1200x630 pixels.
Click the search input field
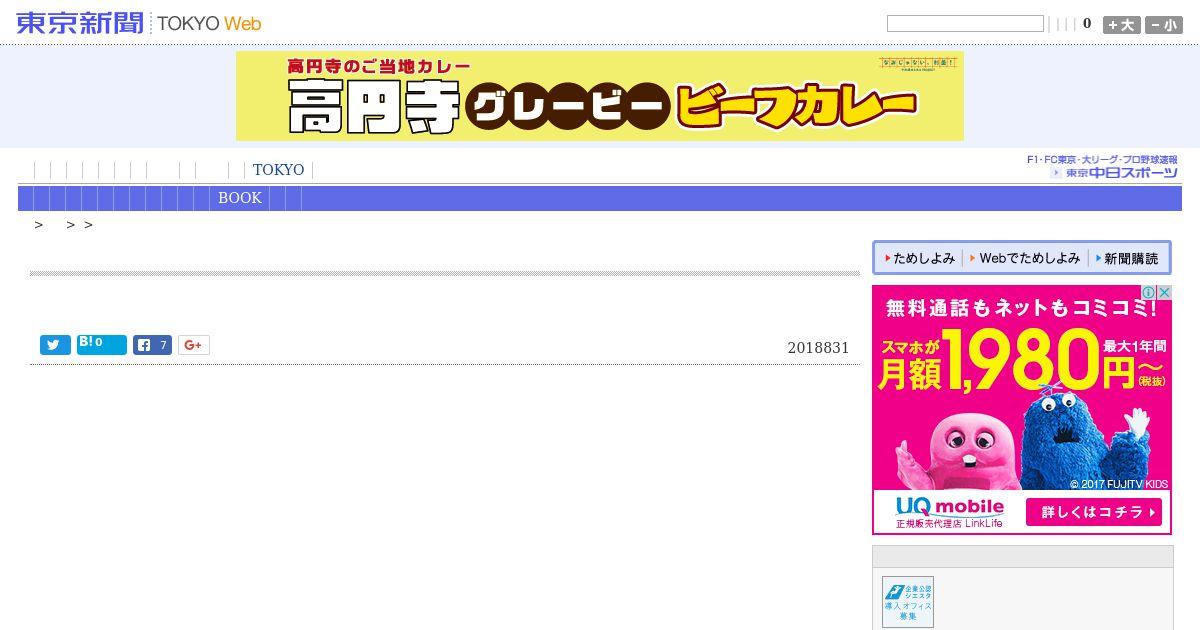coord(965,24)
